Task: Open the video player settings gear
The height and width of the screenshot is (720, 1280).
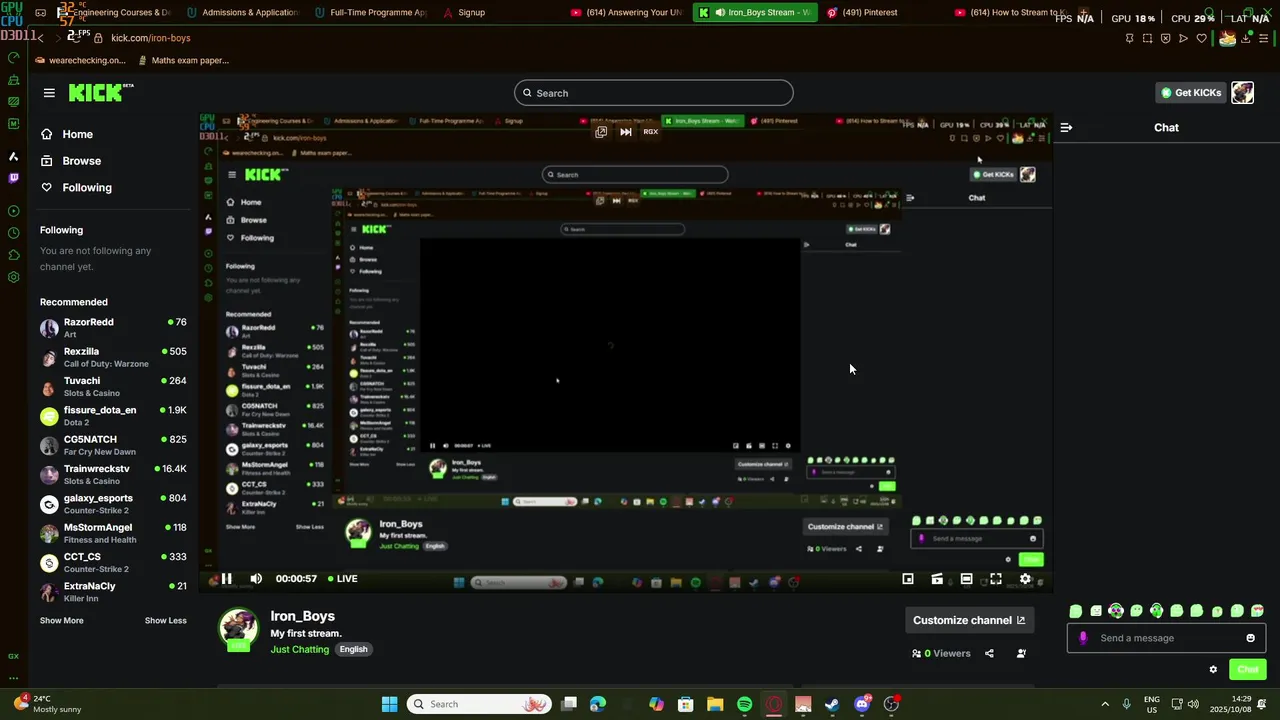Action: (x=1025, y=578)
